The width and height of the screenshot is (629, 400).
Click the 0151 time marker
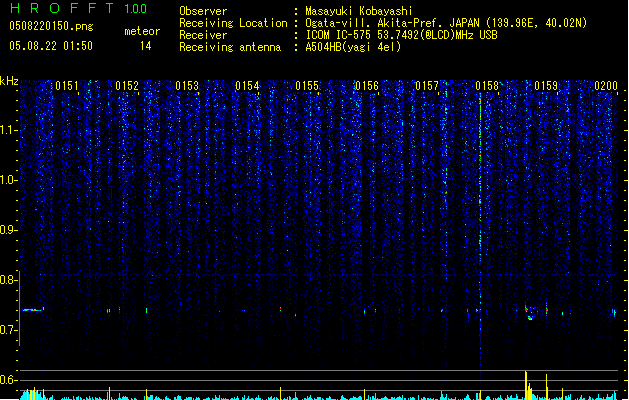[67, 86]
